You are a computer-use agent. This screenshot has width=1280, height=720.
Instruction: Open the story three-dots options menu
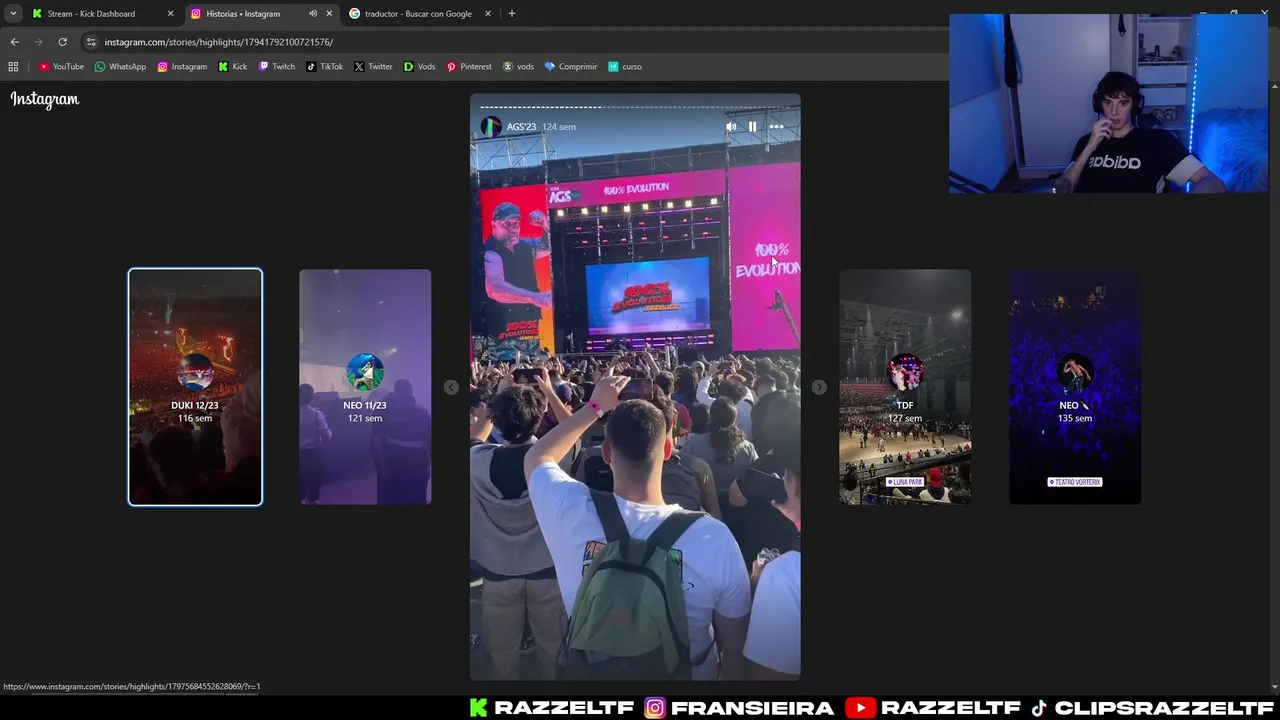(776, 127)
